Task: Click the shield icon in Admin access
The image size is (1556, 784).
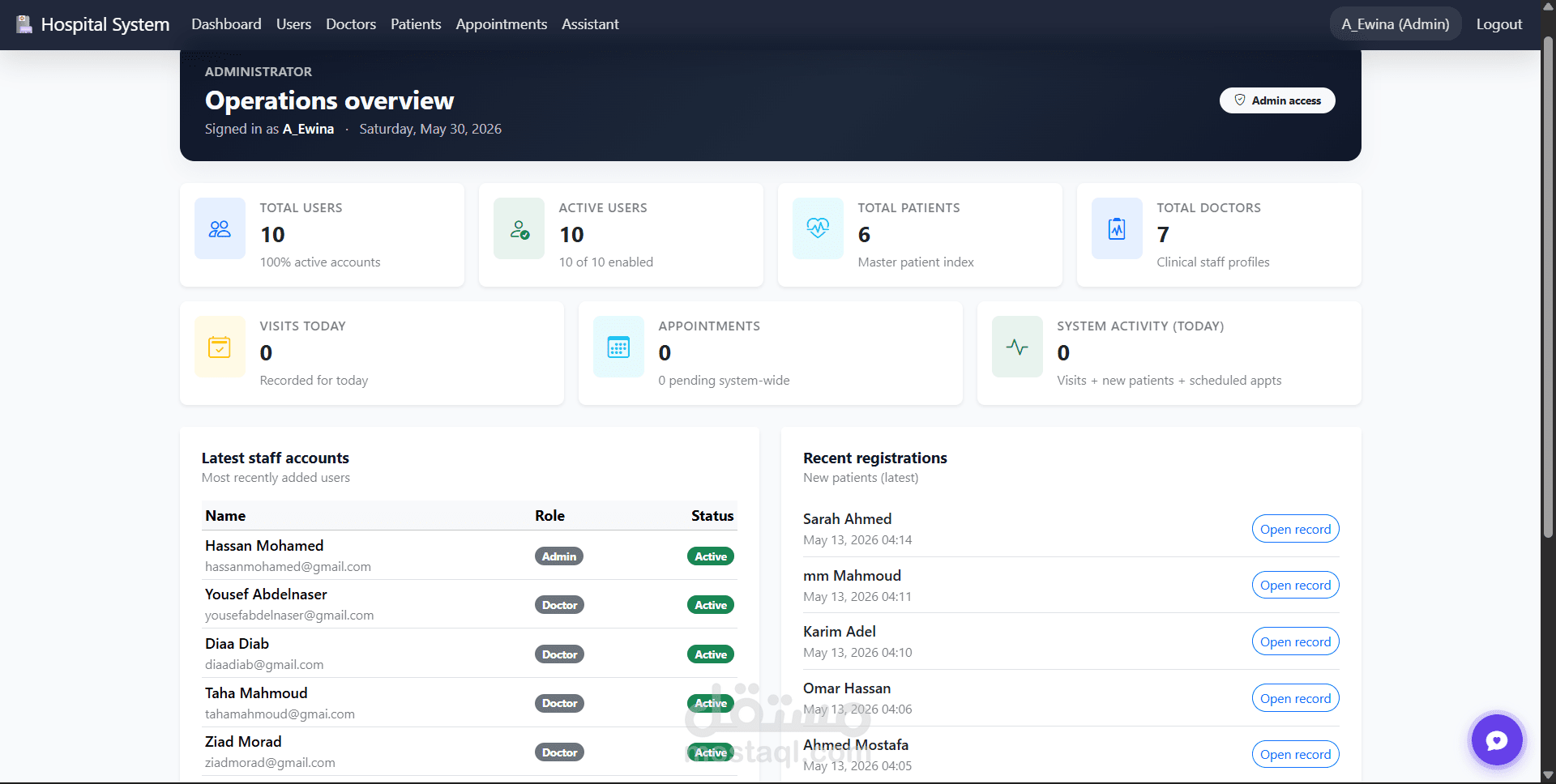Action: click(1240, 100)
